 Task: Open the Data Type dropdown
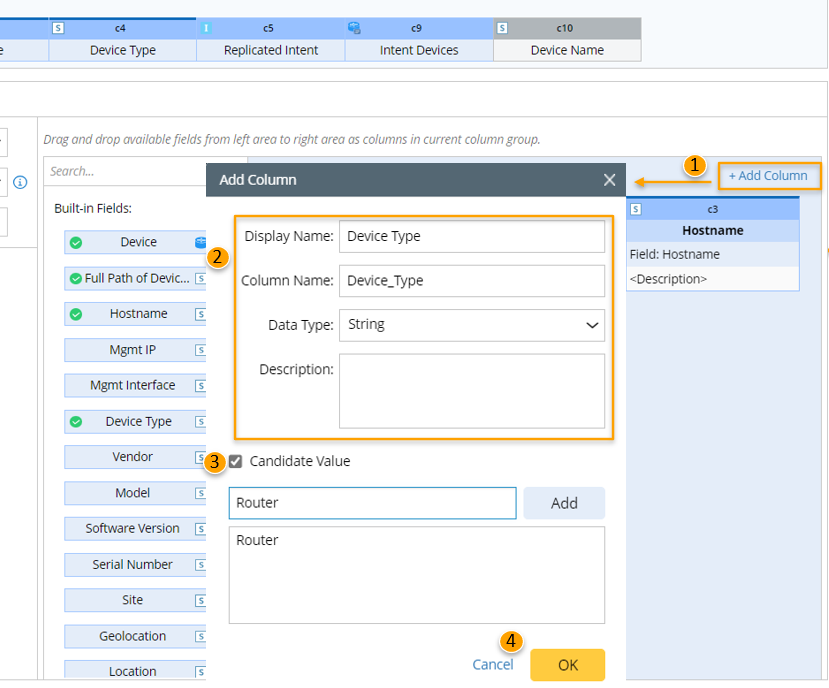(x=471, y=325)
